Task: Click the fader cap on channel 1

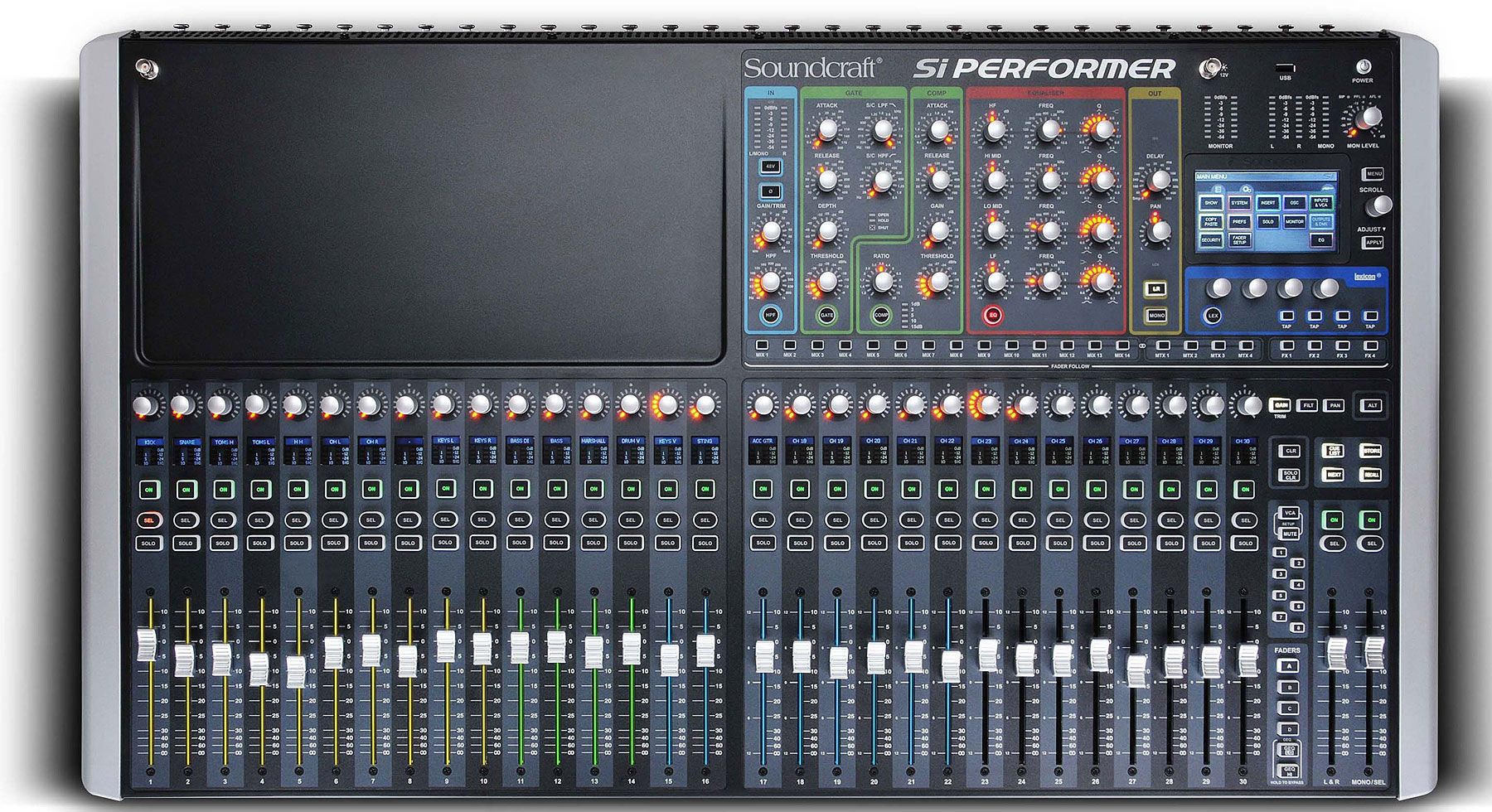Action: point(147,645)
